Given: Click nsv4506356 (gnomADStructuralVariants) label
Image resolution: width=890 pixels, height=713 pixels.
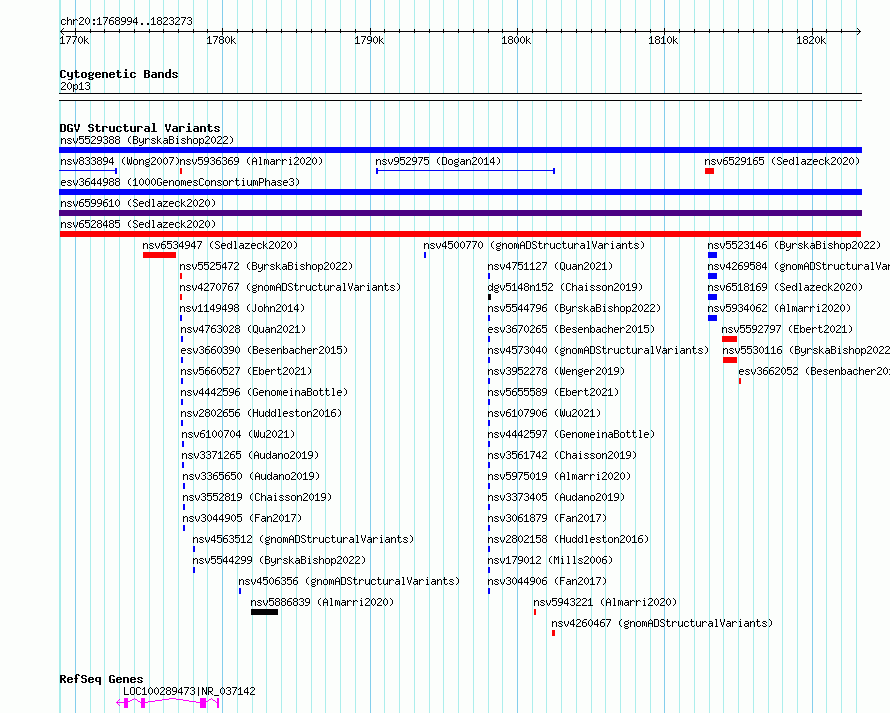Looking at the screenshot, I should coord(349,581).
